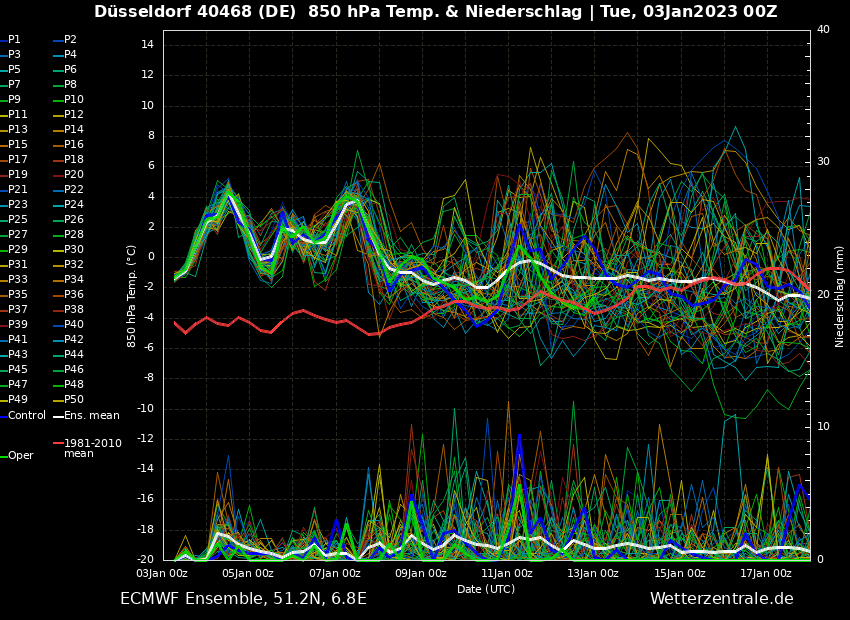Click the 1981-2010 mean legend label

tap(92, 448)
